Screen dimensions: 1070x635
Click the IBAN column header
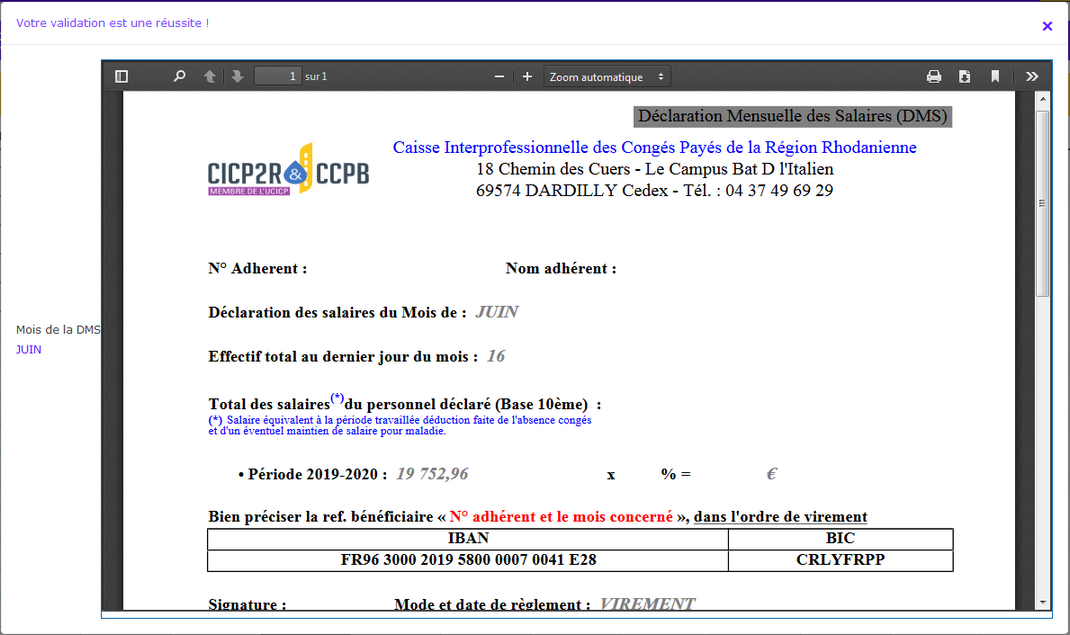[468, 538]
